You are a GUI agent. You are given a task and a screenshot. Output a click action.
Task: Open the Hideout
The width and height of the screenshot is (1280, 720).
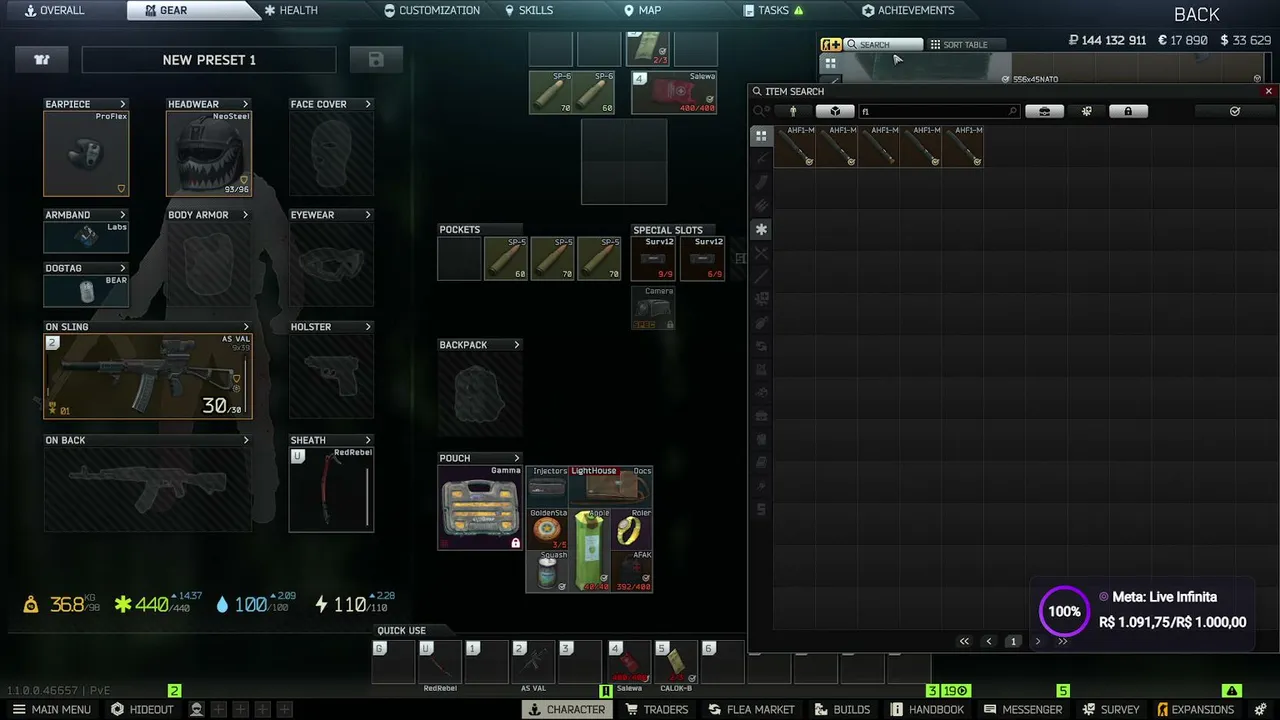[142, 709]
